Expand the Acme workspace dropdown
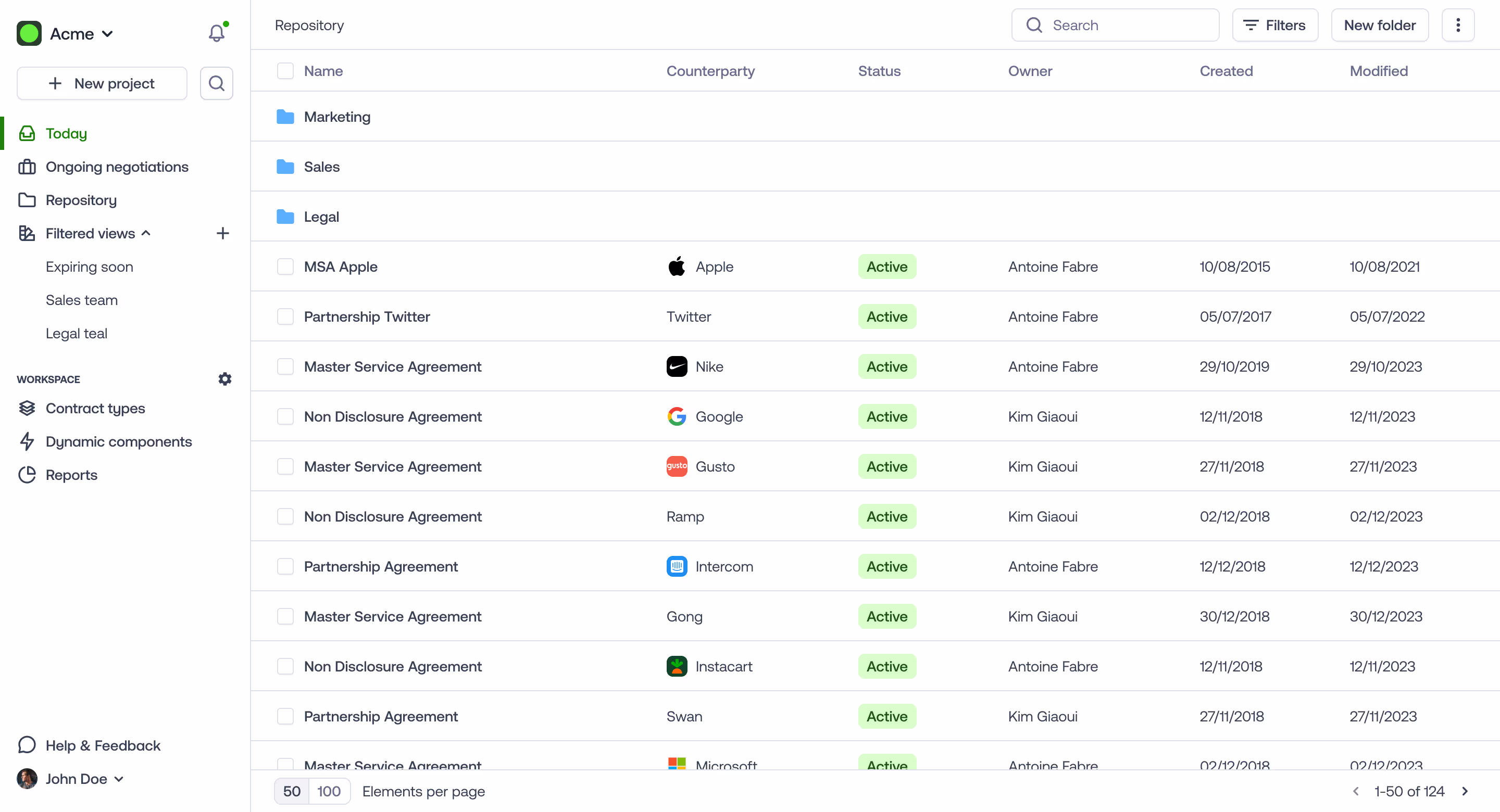Image resolution: width=1500 pixels, height=812 pixels. coord(81,34)
